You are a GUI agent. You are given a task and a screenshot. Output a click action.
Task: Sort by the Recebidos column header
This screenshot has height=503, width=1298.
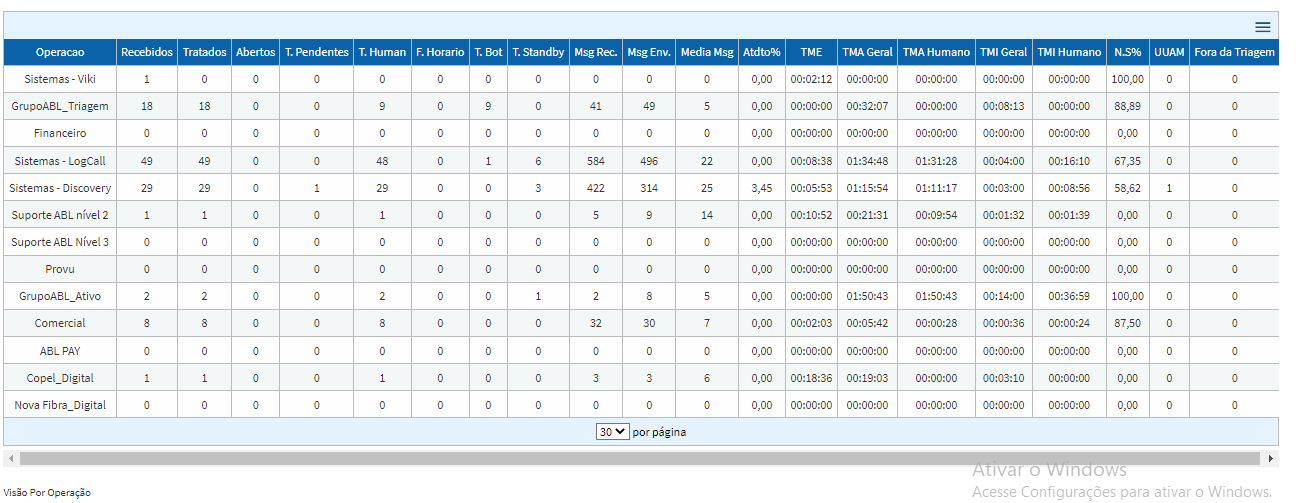[146, 52]
